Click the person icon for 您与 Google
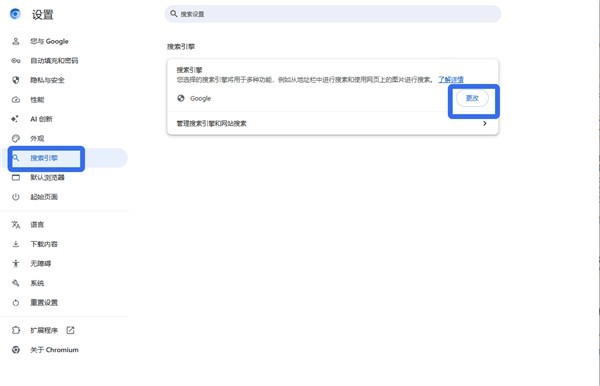Viewport: 600px width, 386px height. tap(16, 41)
